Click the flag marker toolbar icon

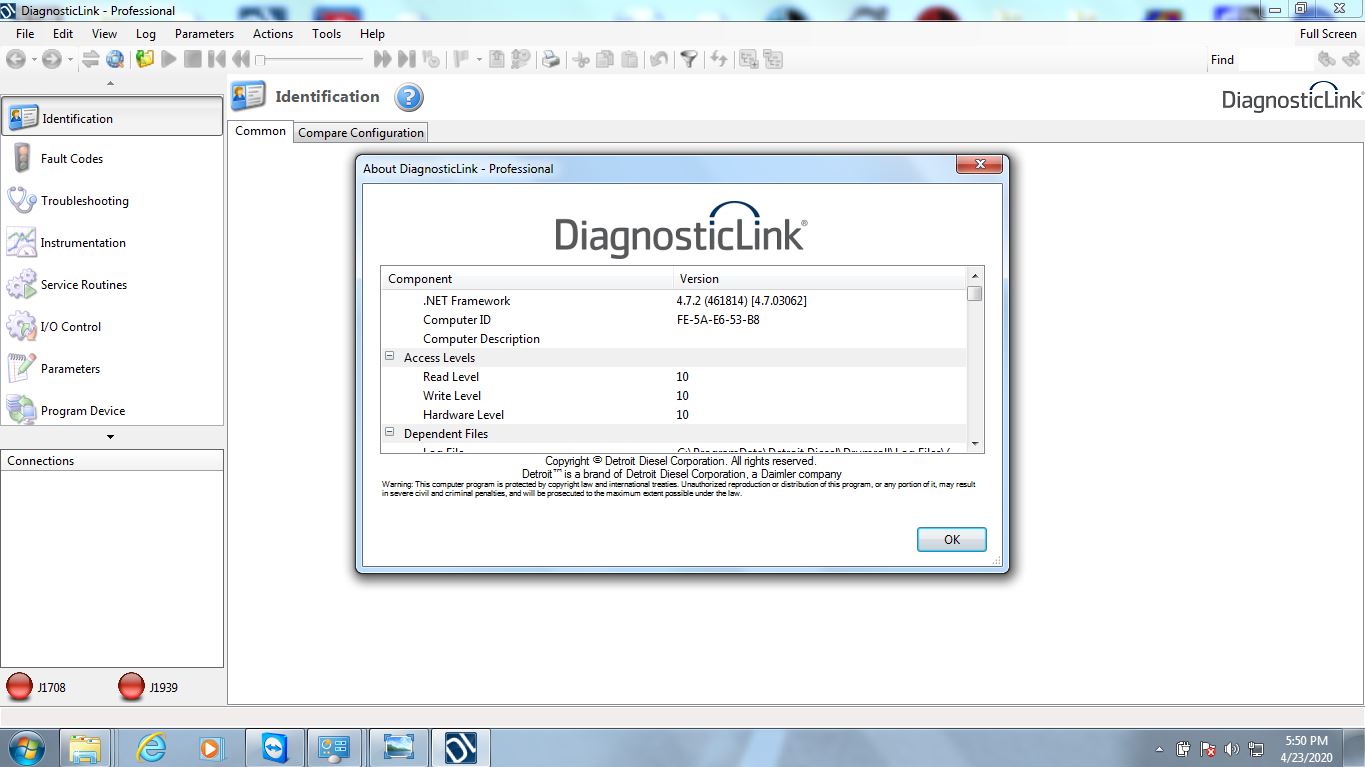click(x=461, y=60)
